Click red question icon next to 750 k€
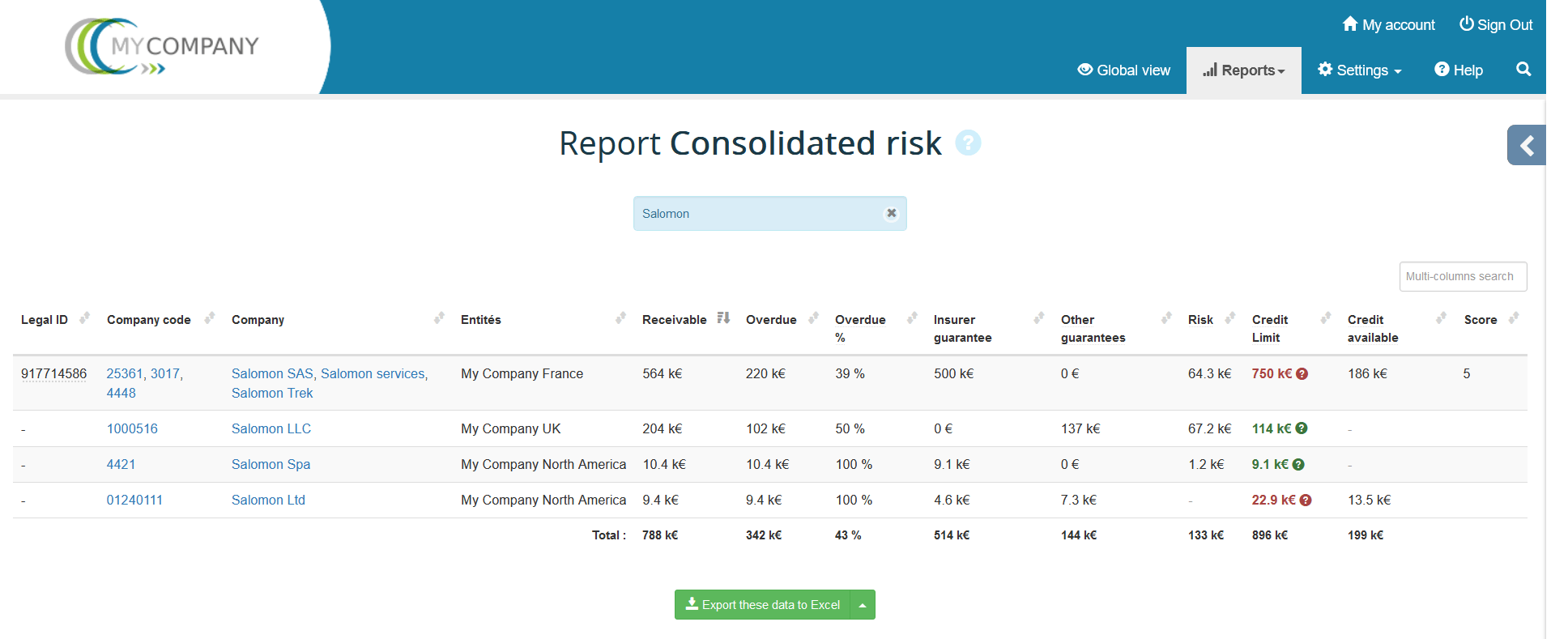The image size is (1568, 639). pos(1302,374)
